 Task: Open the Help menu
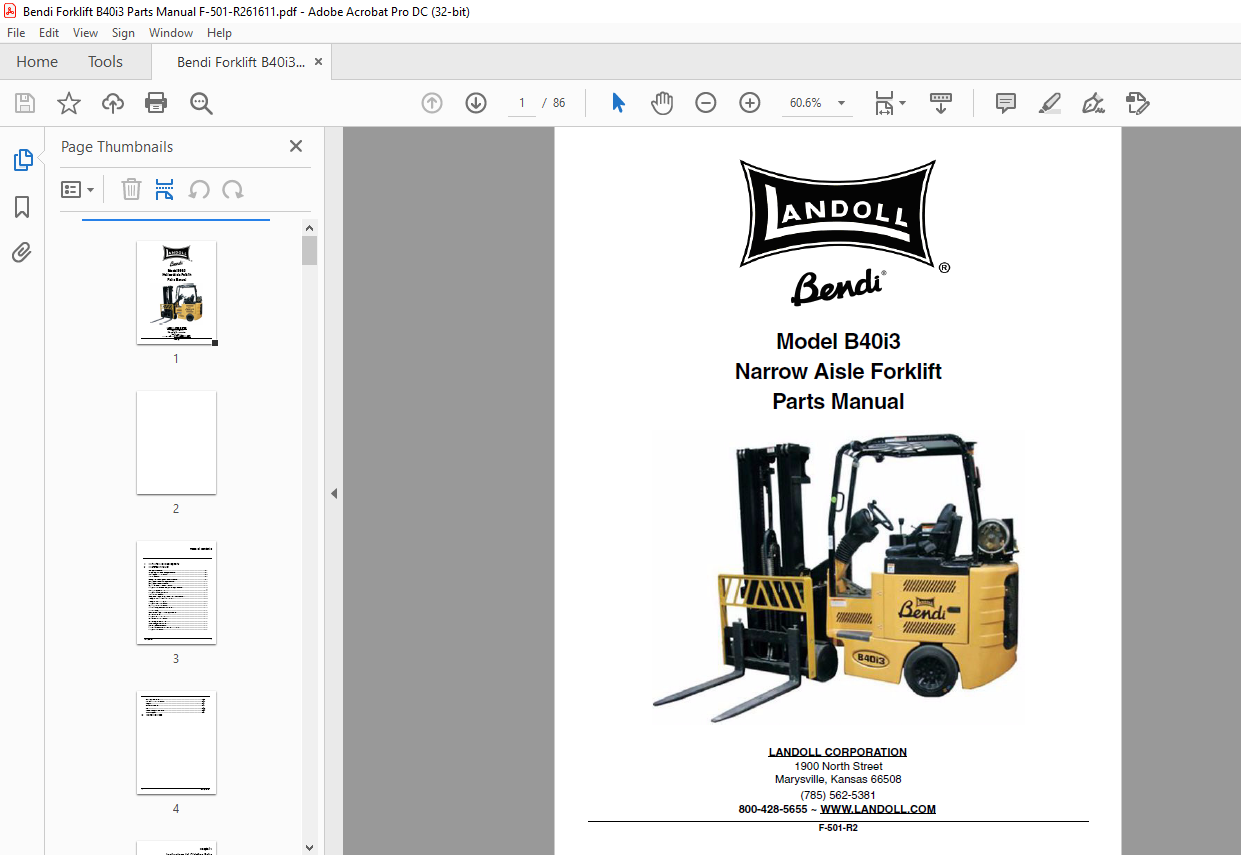(219, 33)
